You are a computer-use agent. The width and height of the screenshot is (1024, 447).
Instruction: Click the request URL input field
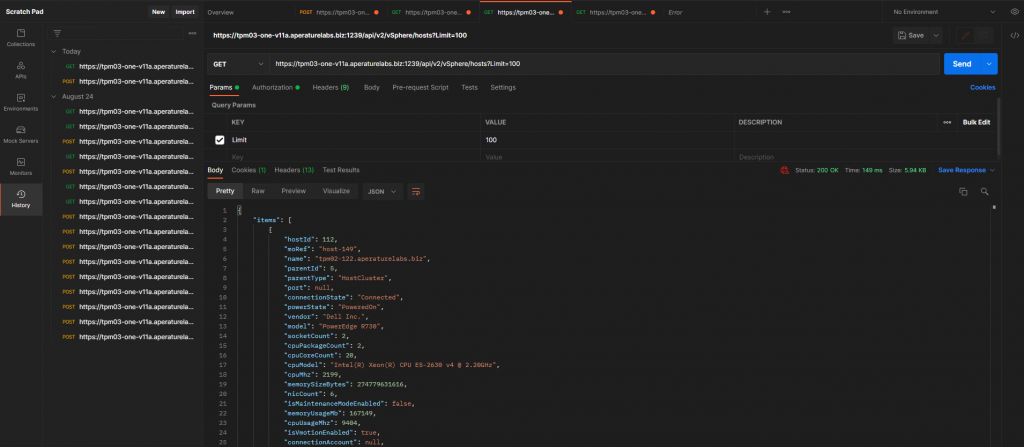pos(605,64)
